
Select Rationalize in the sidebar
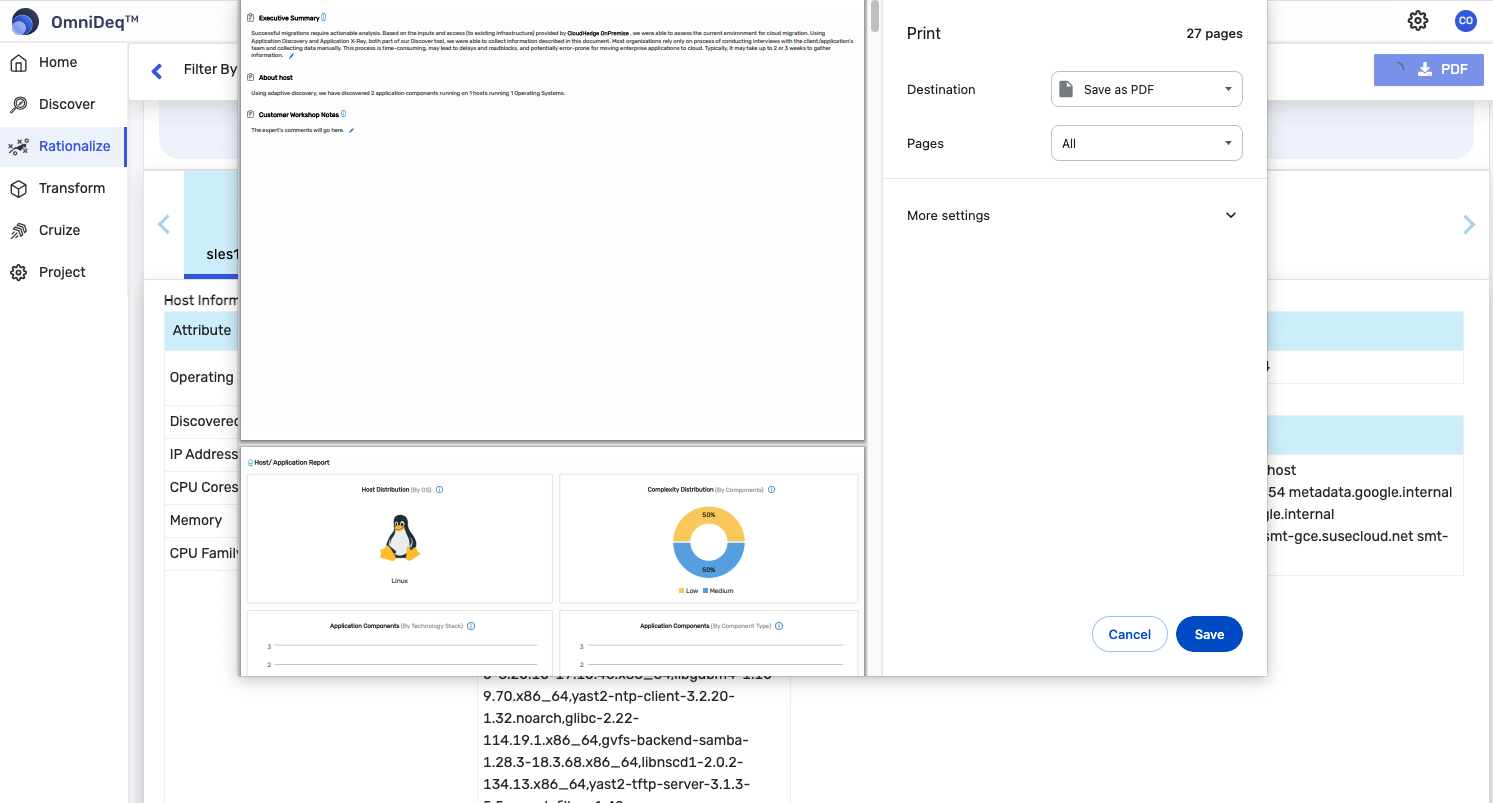(x=74, y=146)
